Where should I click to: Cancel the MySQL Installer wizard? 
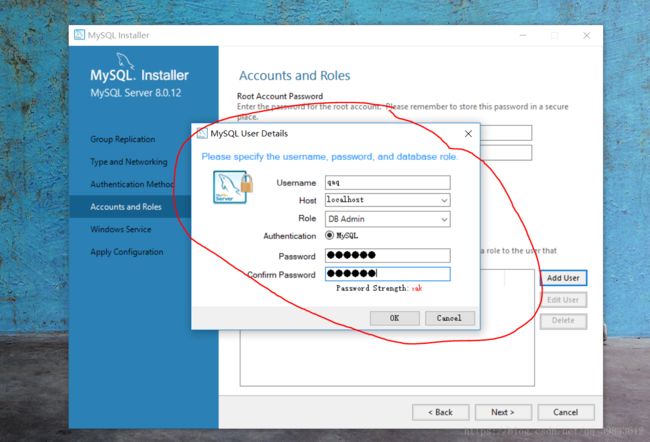pos(566,412)
